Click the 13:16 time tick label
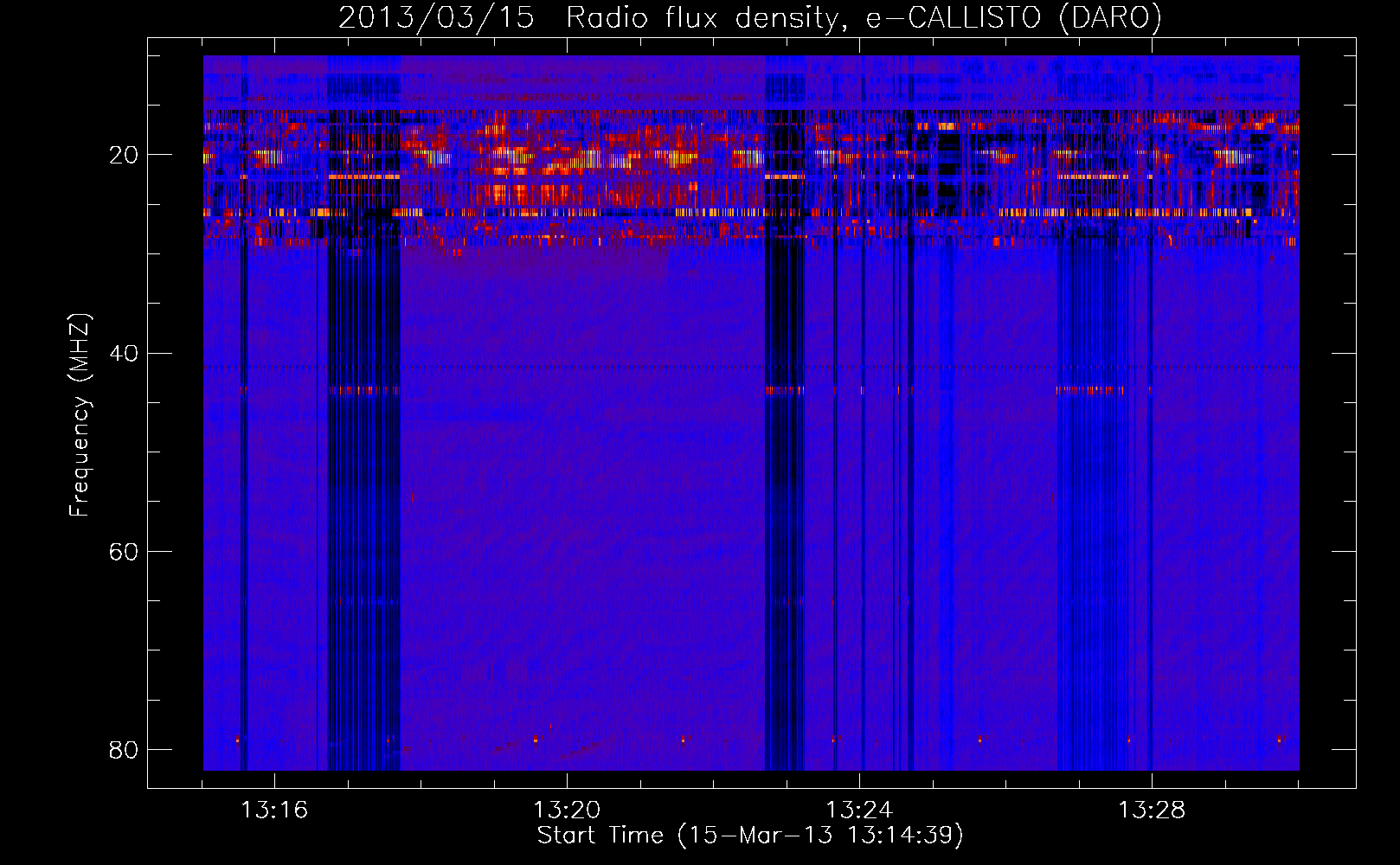Image resolution: width=1400 pixels, height=865 pixels. click(x=274, y=811)
